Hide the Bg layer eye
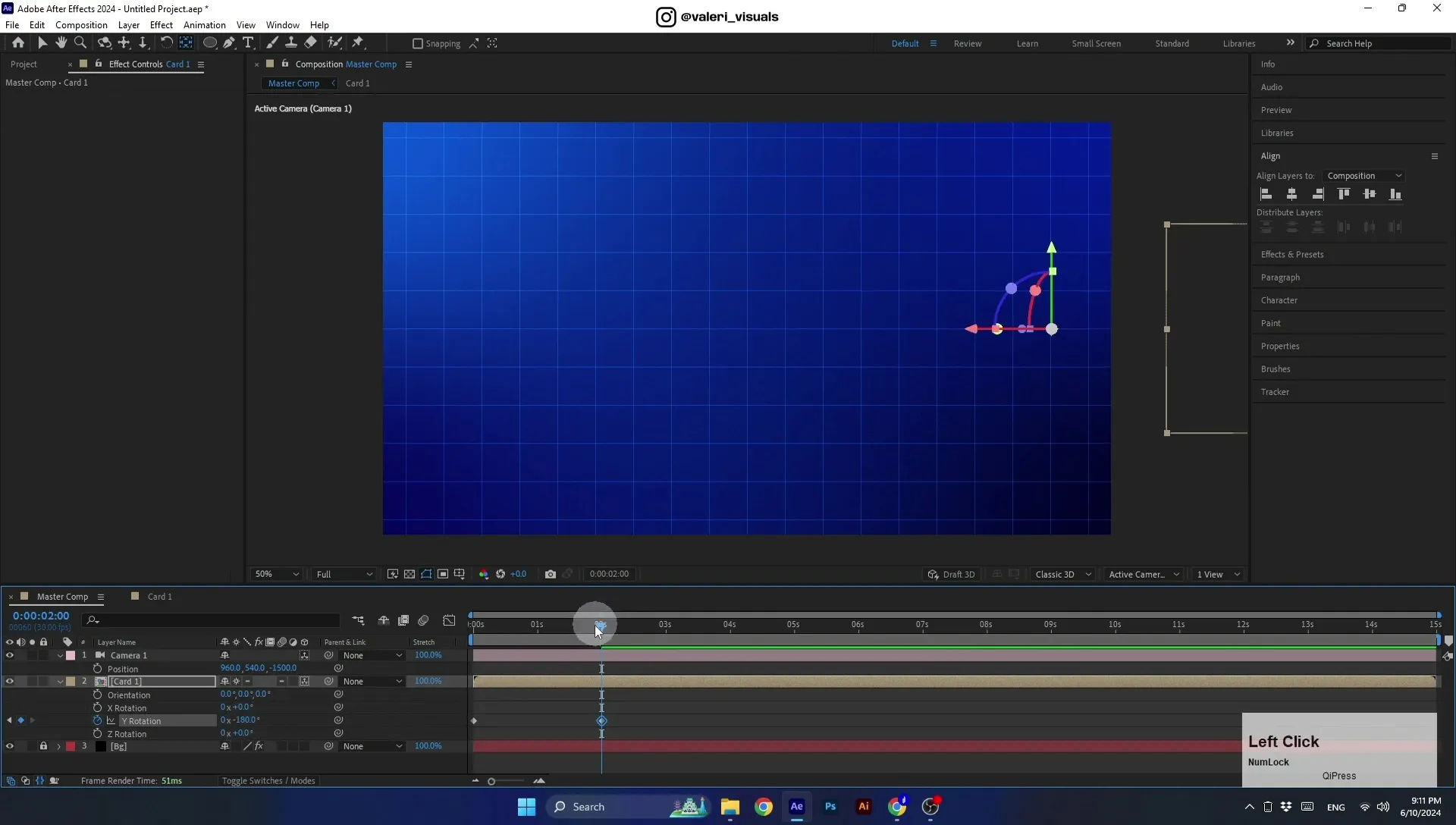The height and width of the screenshot is (825, 1456). (10, 746)
